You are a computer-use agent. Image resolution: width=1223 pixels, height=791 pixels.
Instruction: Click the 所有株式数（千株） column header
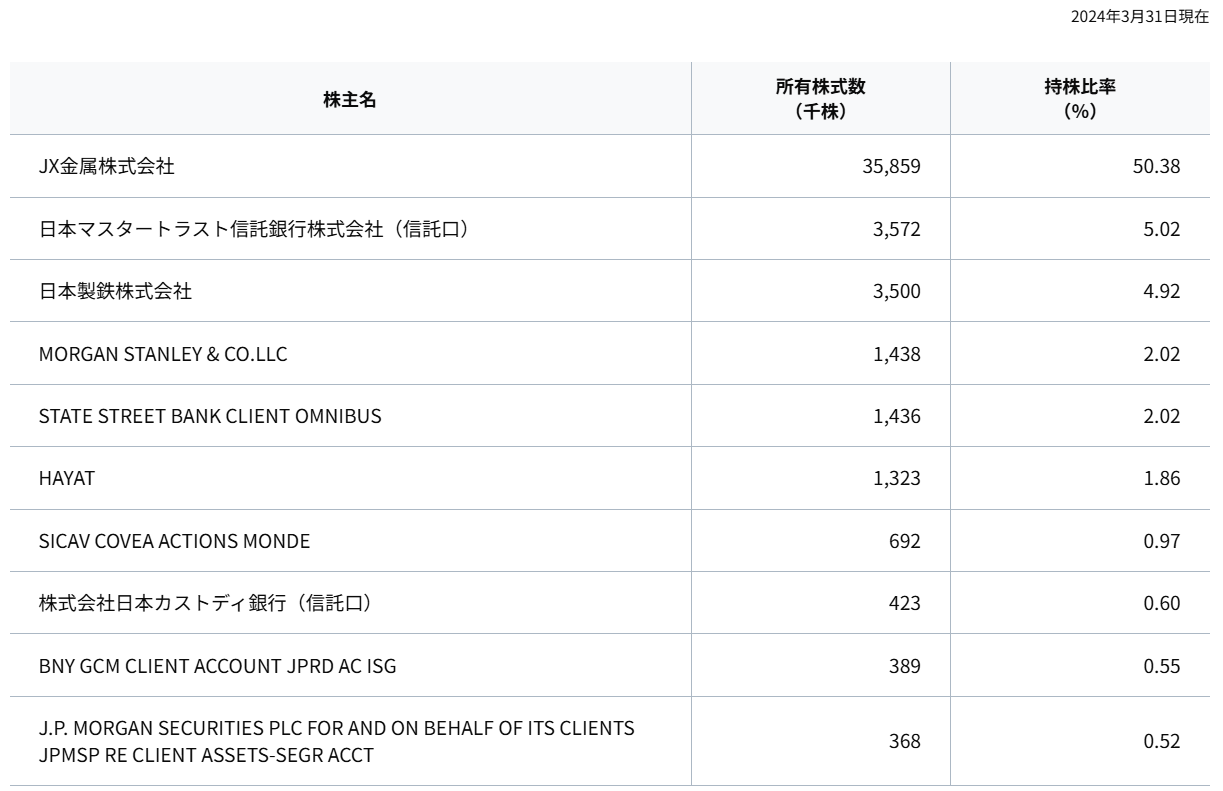click(x=820, y=99)
